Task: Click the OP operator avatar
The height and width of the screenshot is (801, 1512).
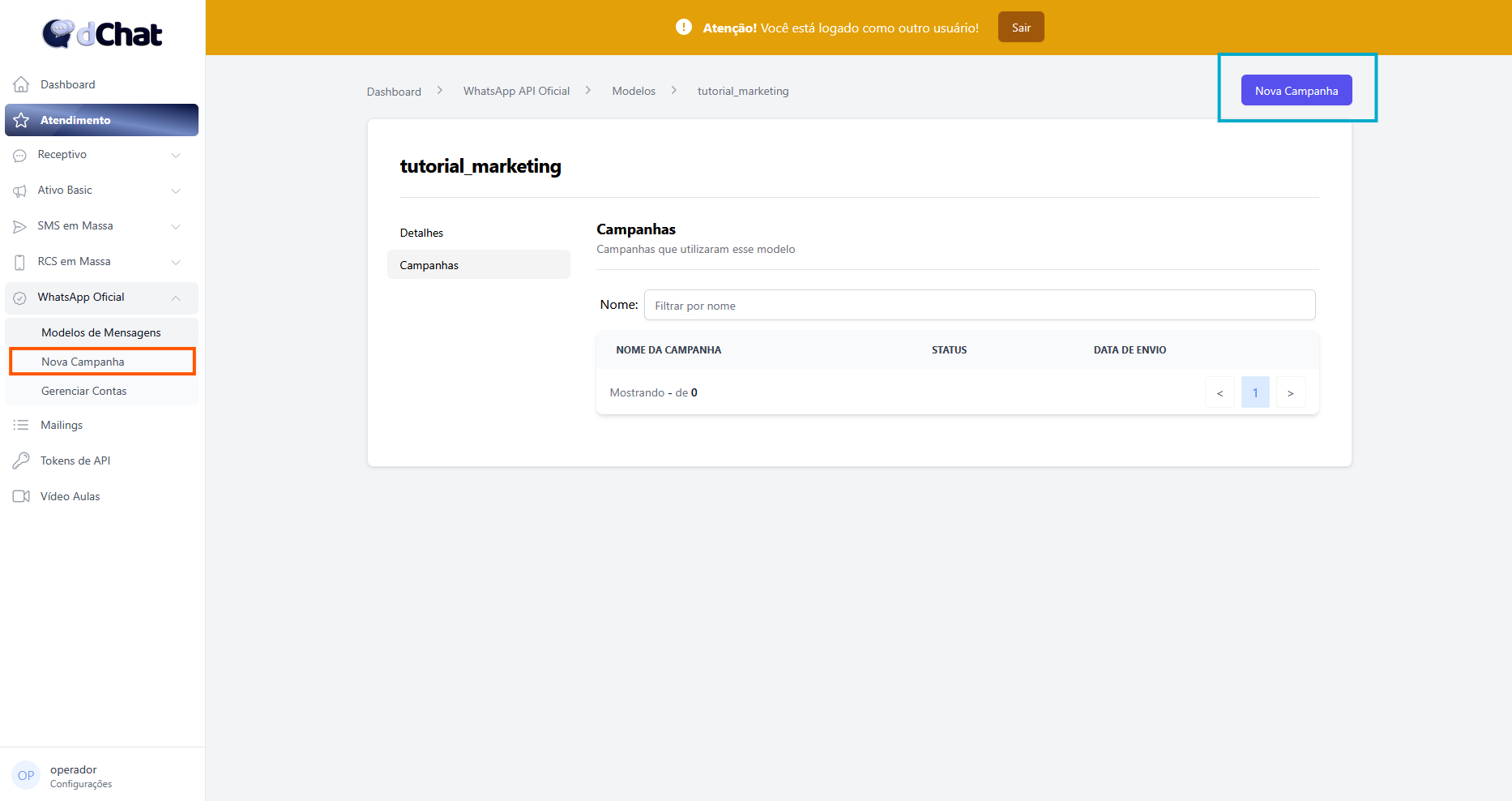Action: pos(26,775)
